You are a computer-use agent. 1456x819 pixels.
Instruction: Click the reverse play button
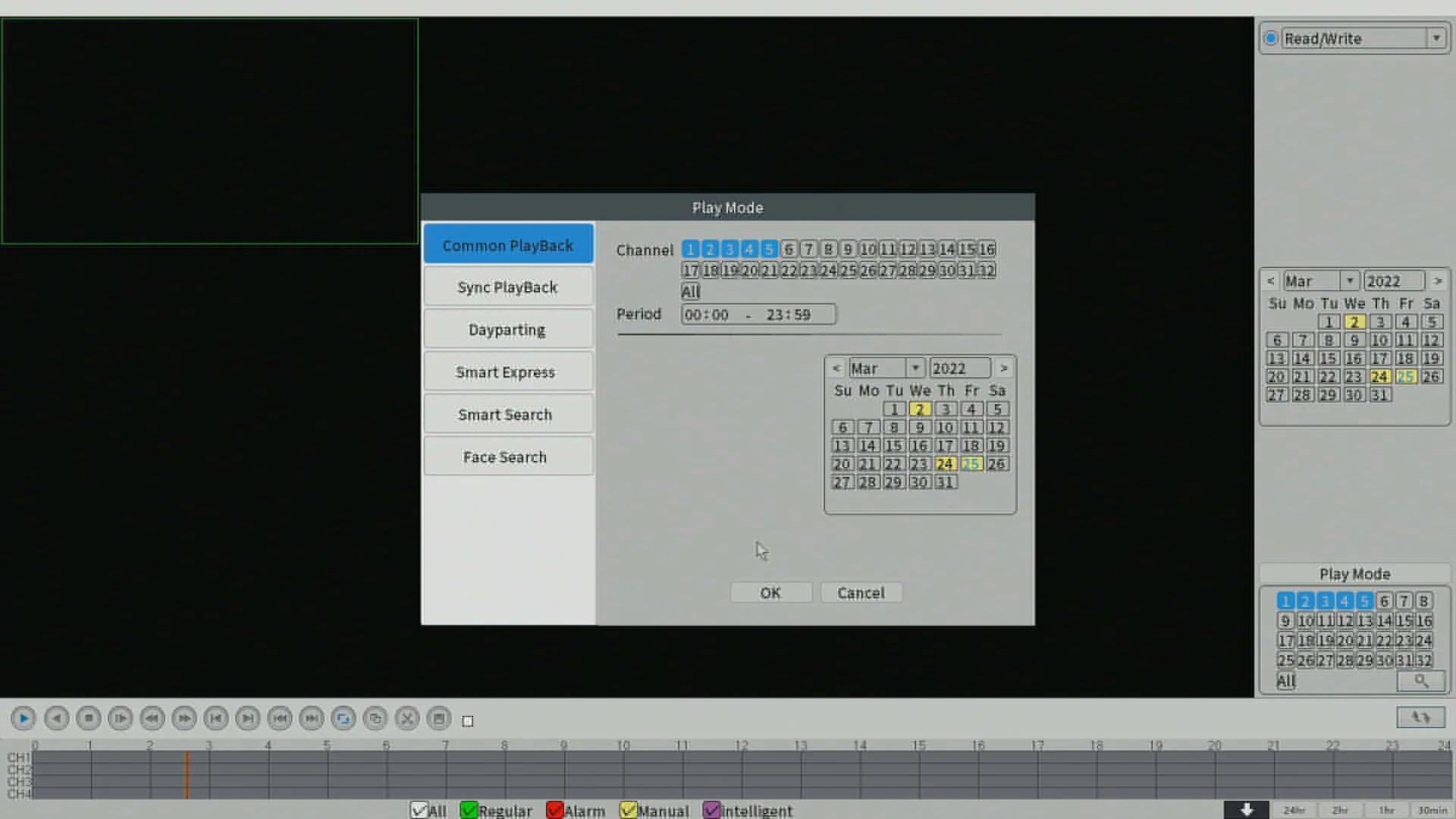click(56, 718)
